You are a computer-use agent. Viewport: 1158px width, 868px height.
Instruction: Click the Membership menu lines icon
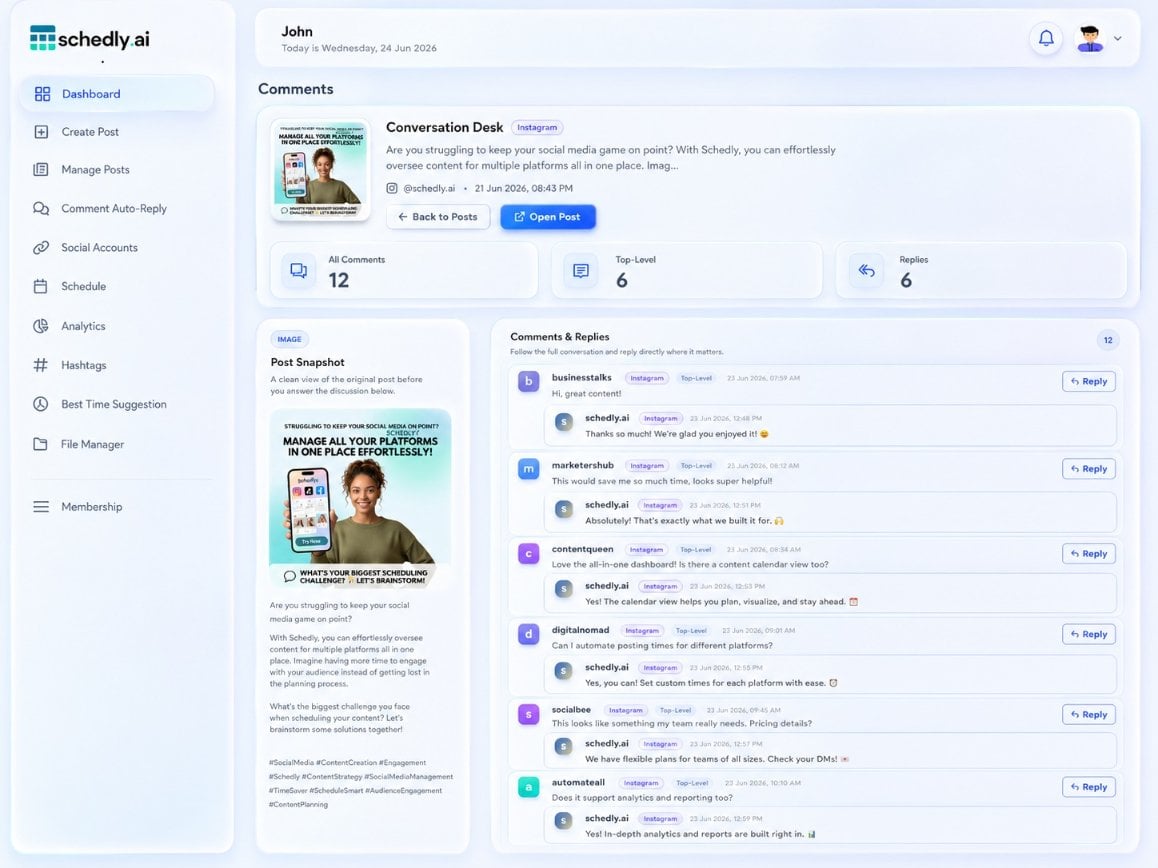point(41,507)
